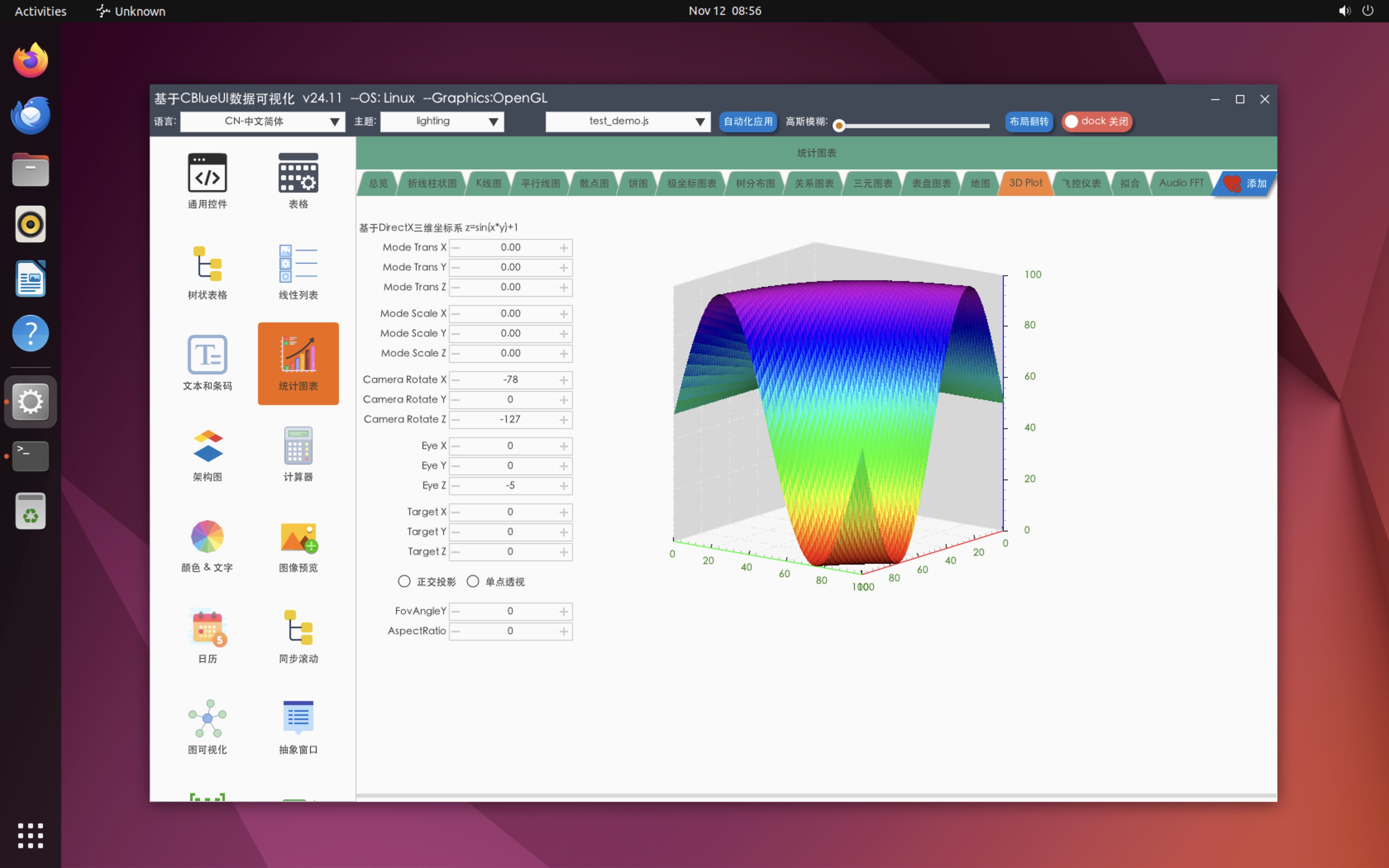Select the 正交投影 radio button
This screenshot has width=1389, height=868.
click(404, 582)
